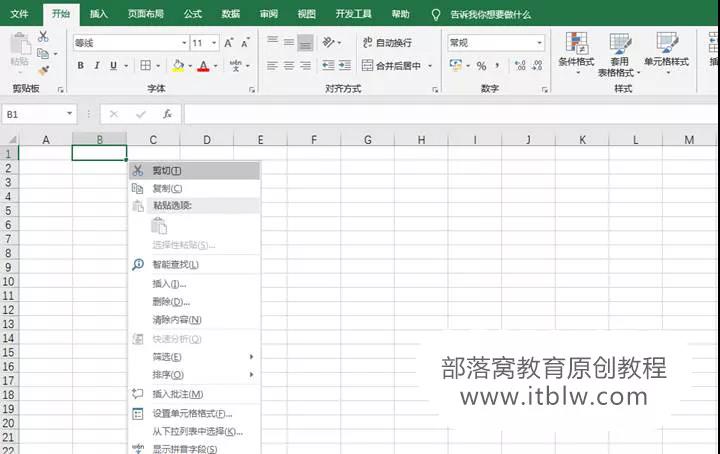
Task: Toggle Underline formatting
Action: (x=113, y=66)
